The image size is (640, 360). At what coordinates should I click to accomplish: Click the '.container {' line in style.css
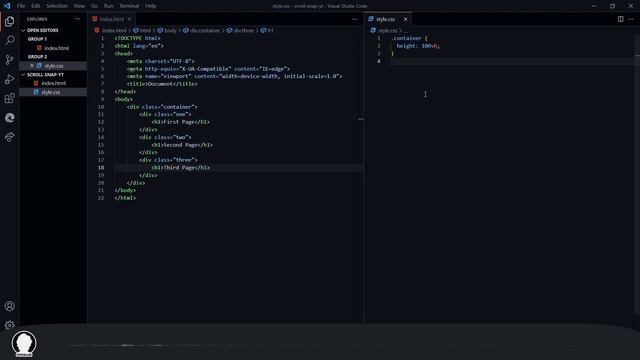click(x=409, y=38)
